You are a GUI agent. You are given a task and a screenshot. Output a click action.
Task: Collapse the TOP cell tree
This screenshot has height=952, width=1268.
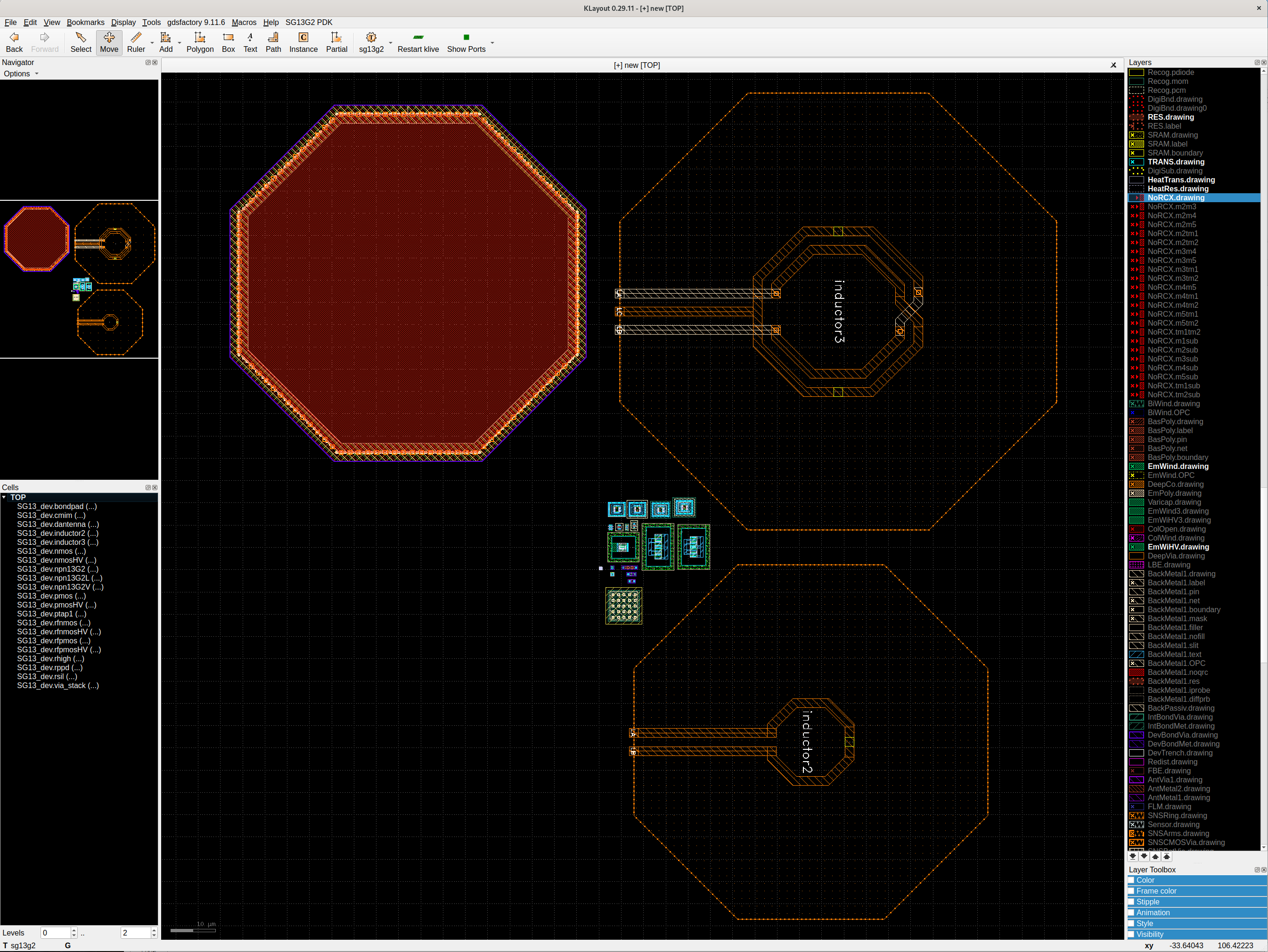click(5, 497)
